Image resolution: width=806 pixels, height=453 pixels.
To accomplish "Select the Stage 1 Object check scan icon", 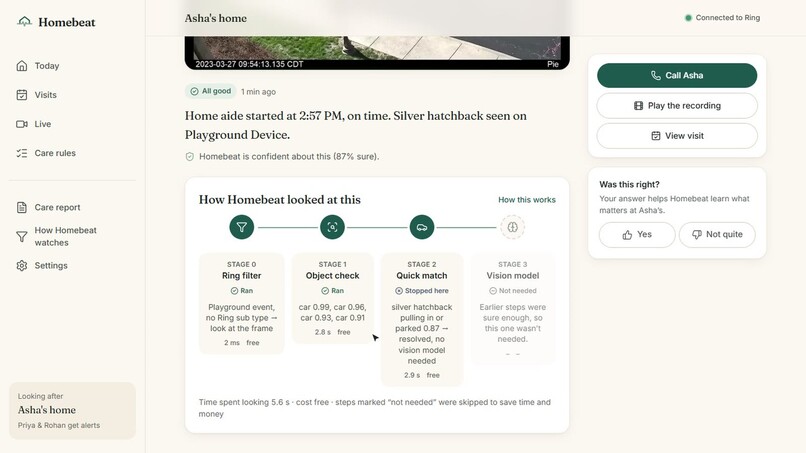I will point(332,227).
